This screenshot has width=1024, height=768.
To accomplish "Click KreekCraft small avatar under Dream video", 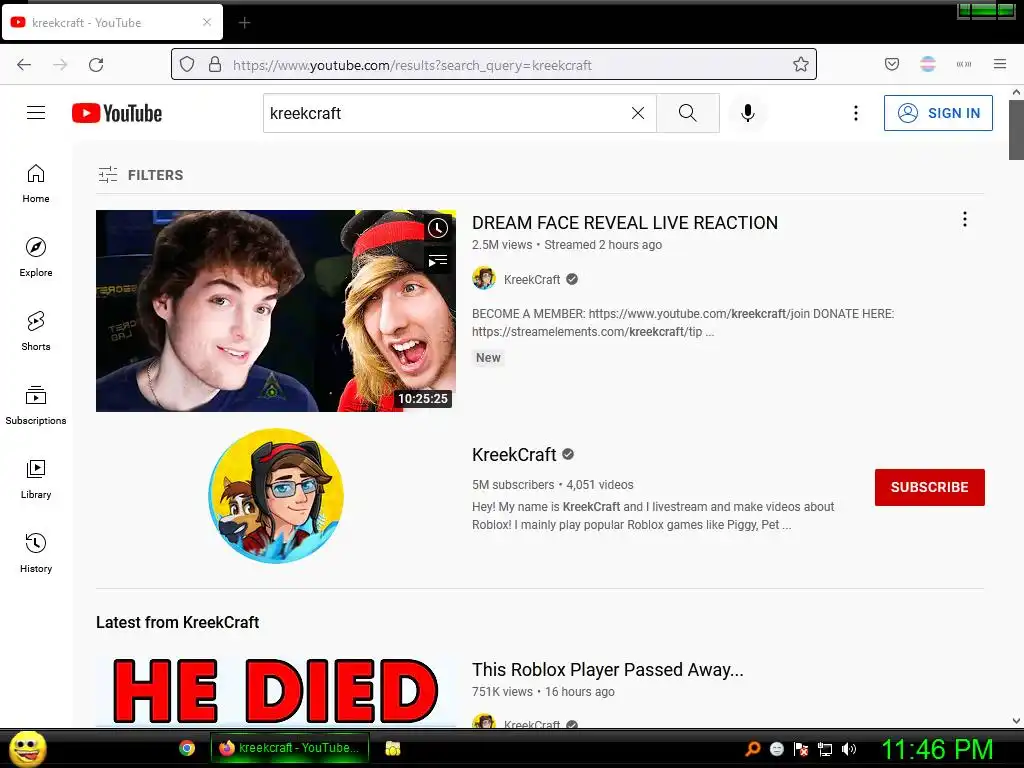I will pos(484,279).
